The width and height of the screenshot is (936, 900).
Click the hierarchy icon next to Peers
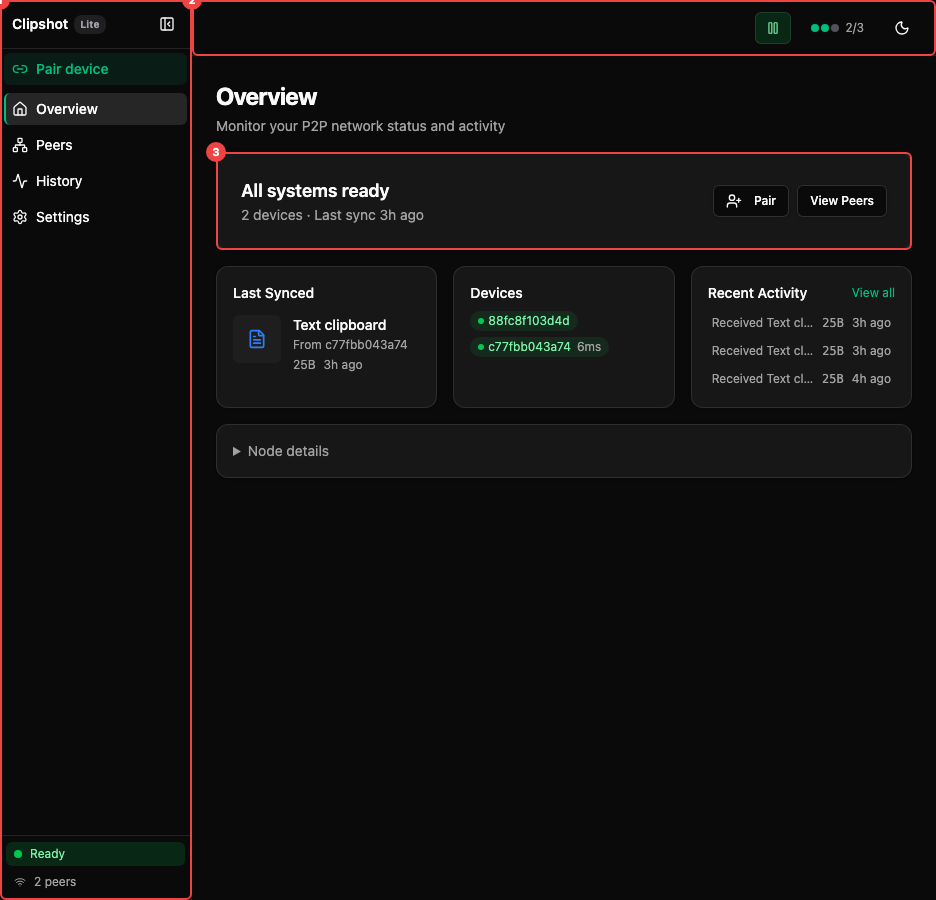pyautogui.click(x=20, y=145)
